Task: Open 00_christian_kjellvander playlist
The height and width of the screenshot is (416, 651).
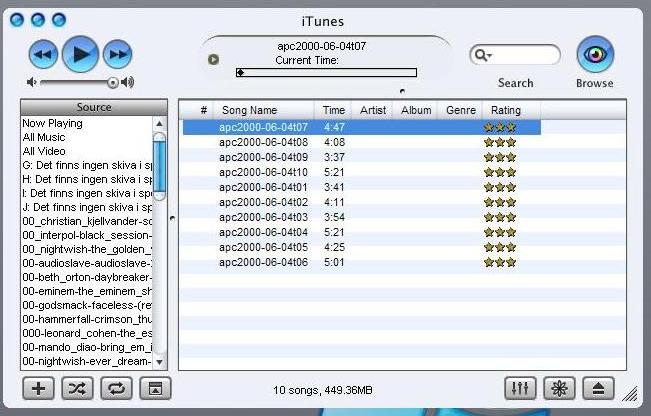Action: [x=87, y=221]
